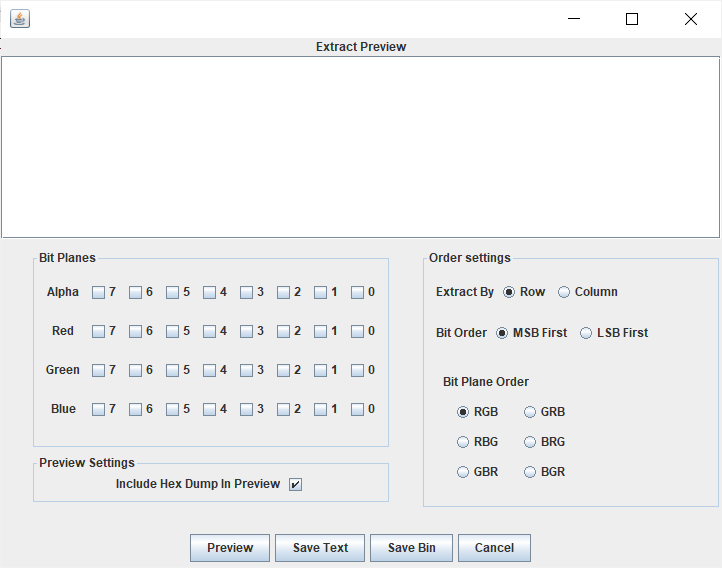722x568 pixels.
Task: Enable Alpha bit plane 7 checkbox
Action: [x=99, y=293]
